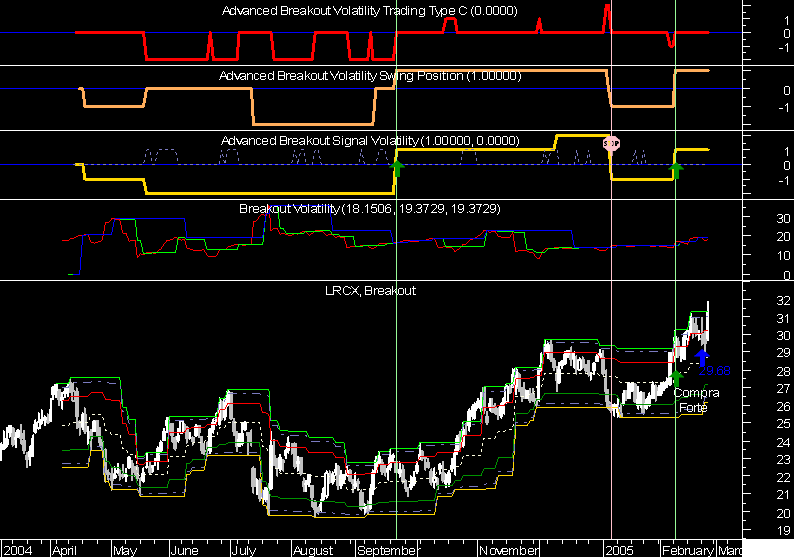
Task: Select the Compra Forte annotation text
Action: click(x=696, y=400)
